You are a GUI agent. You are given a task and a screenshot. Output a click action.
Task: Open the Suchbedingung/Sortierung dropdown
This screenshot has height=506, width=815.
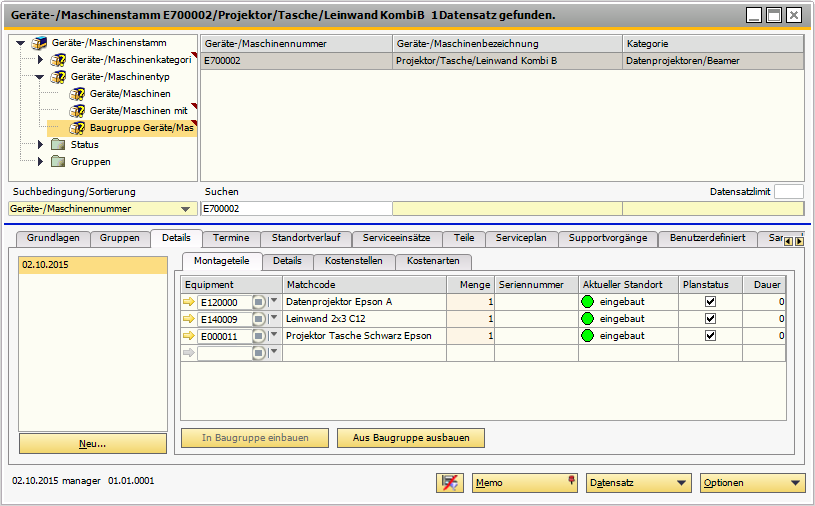[185, 209]
